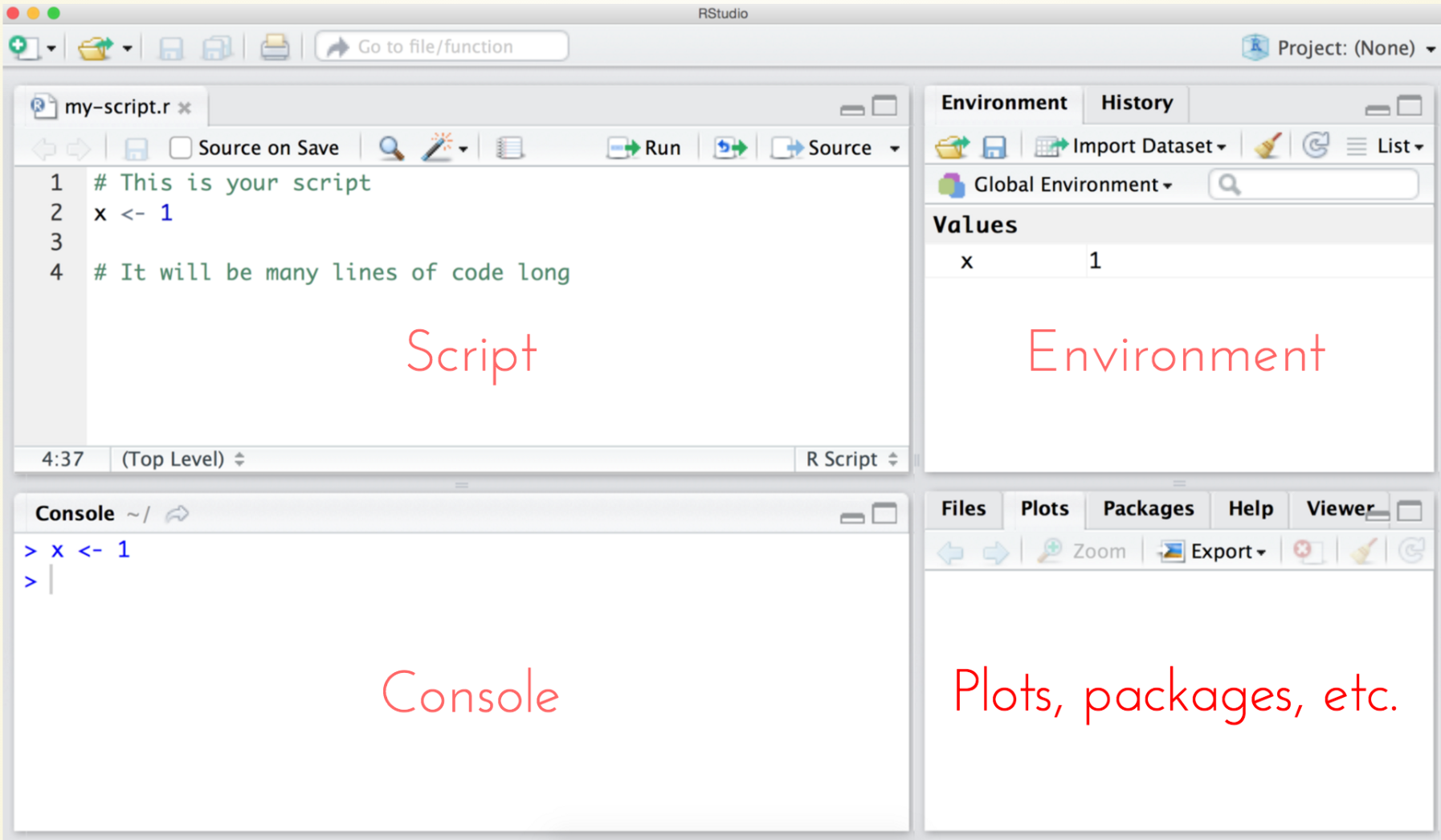
Task: Clear all plots with broom icon
Action: [1365, 551]
